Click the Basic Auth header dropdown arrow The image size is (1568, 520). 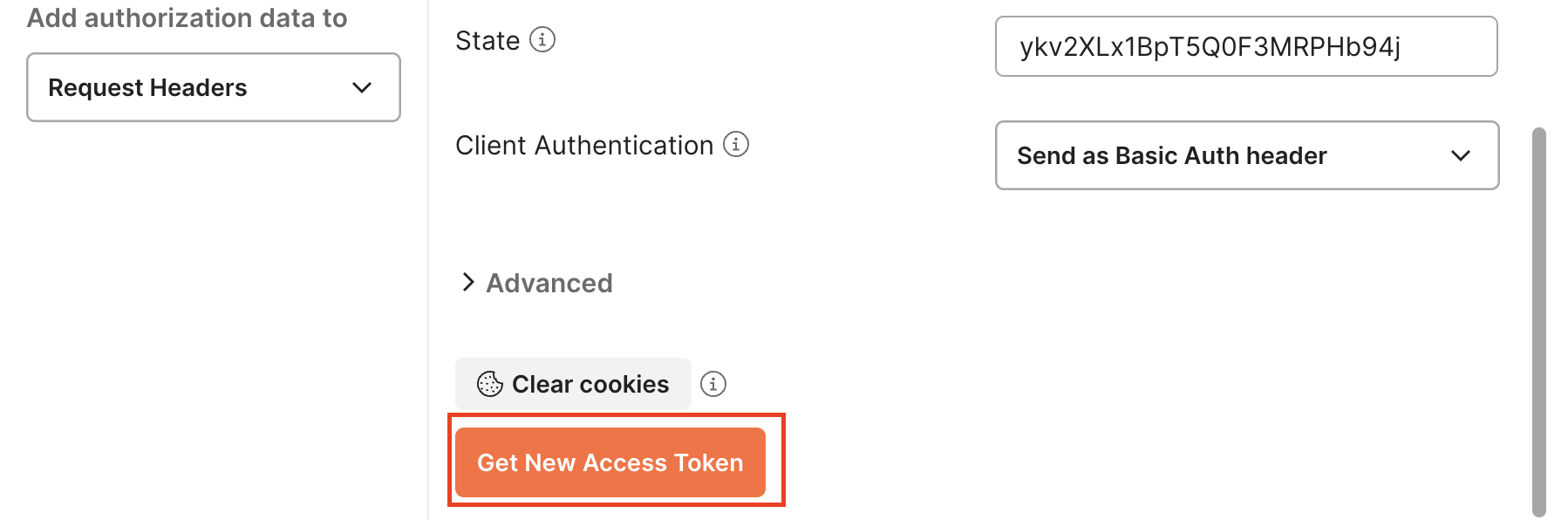(x=1461, y=155)
